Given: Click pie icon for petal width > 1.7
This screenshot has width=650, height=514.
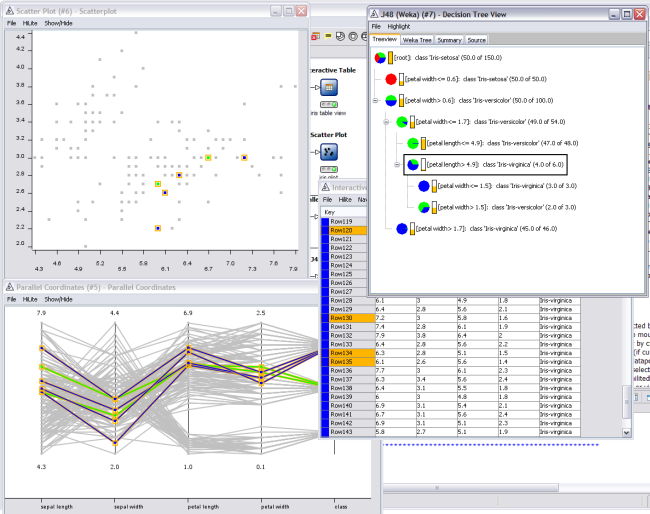Looking at the screenshot, I should (x=402, y=228).
